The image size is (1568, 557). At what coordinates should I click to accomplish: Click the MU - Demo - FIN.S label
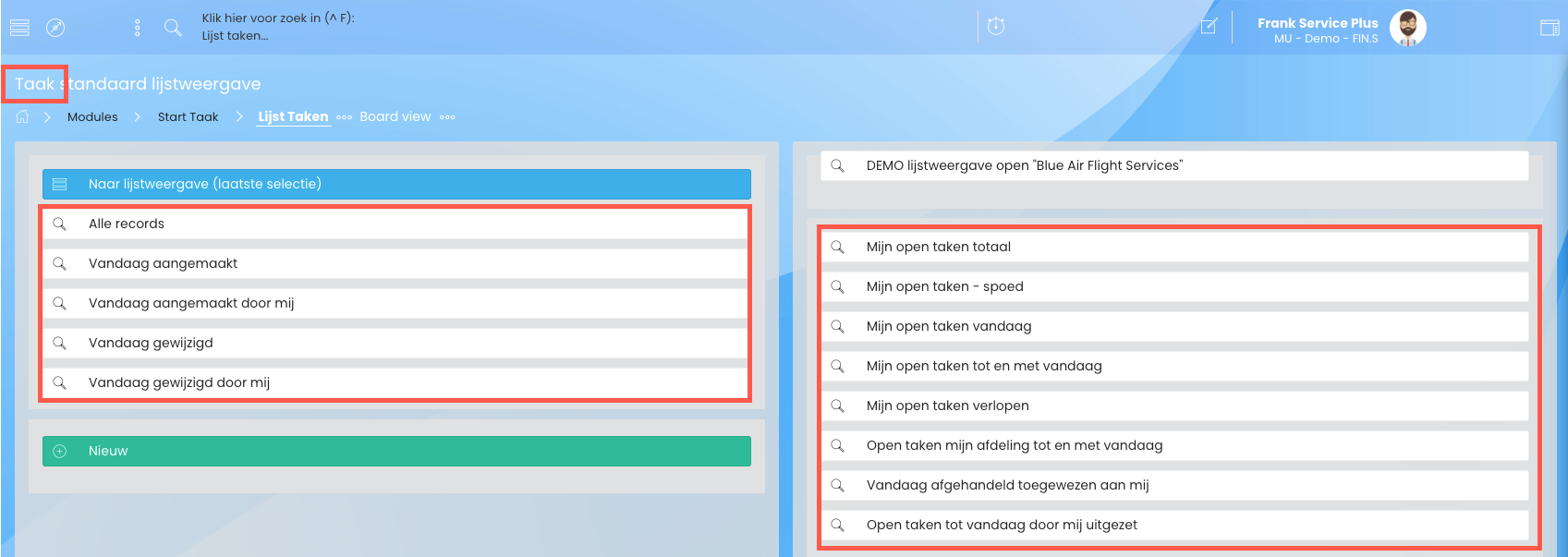pyautogui.click(x=1326, y=39)
